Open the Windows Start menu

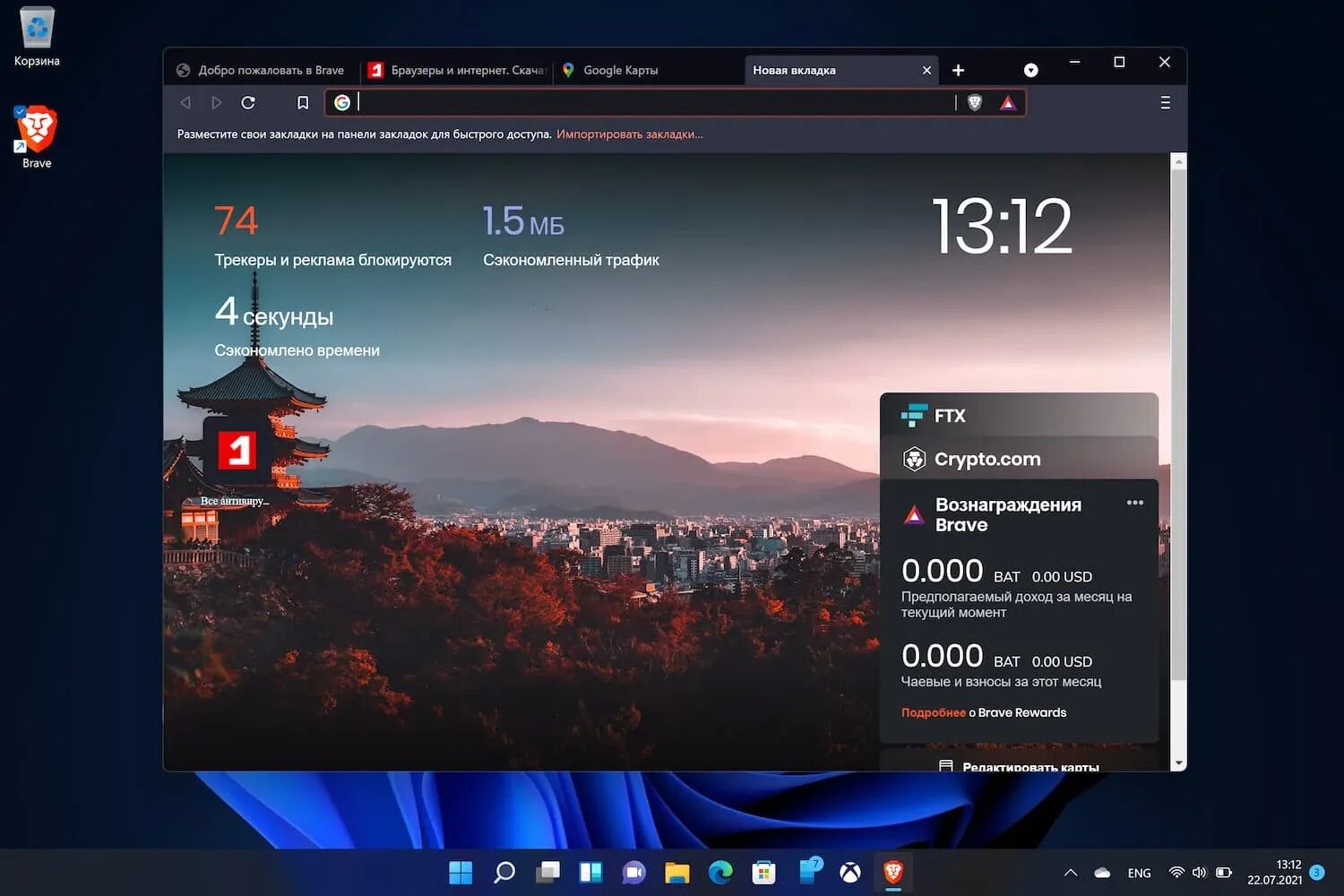[x=461, y=873]
